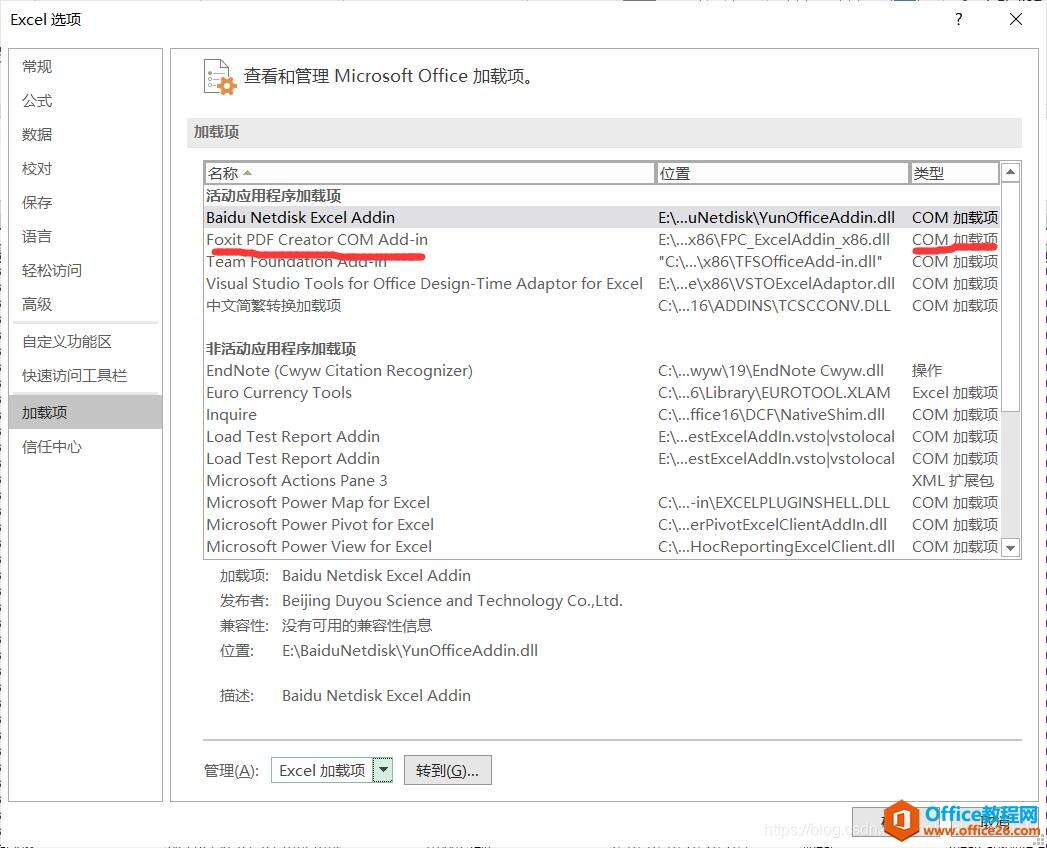Click the TCSCCONV.DLL location cell

pos(775,306)
